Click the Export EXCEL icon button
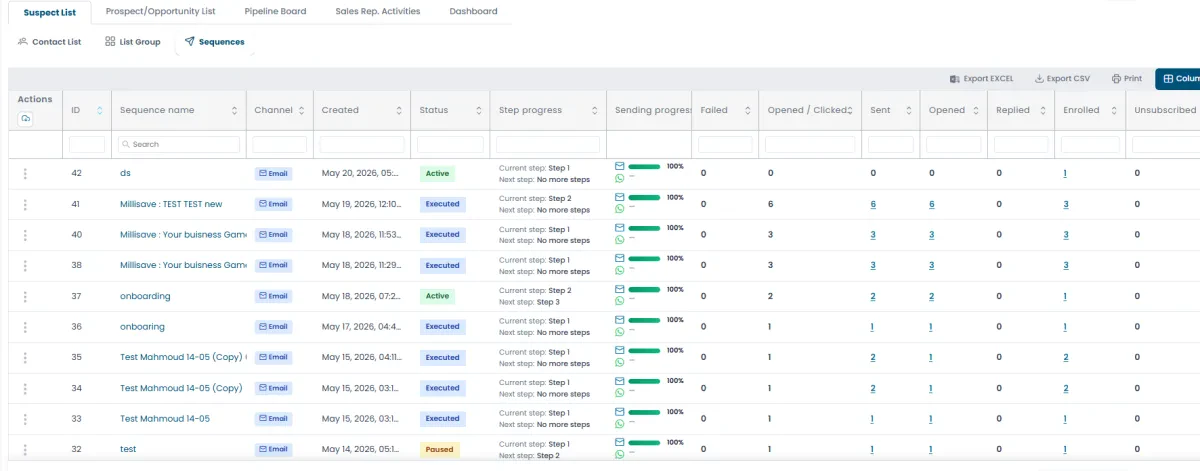Screen dimensions: 1200x471 click(x=982, y=78)
